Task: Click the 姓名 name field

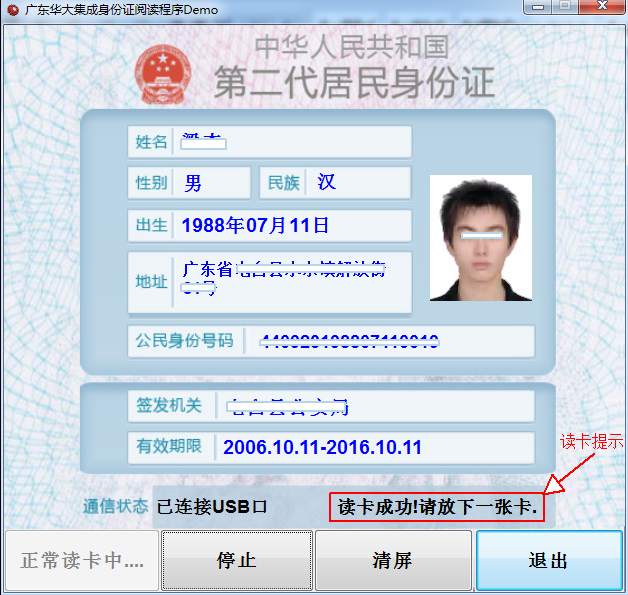Action: click(x=291, y=142)
